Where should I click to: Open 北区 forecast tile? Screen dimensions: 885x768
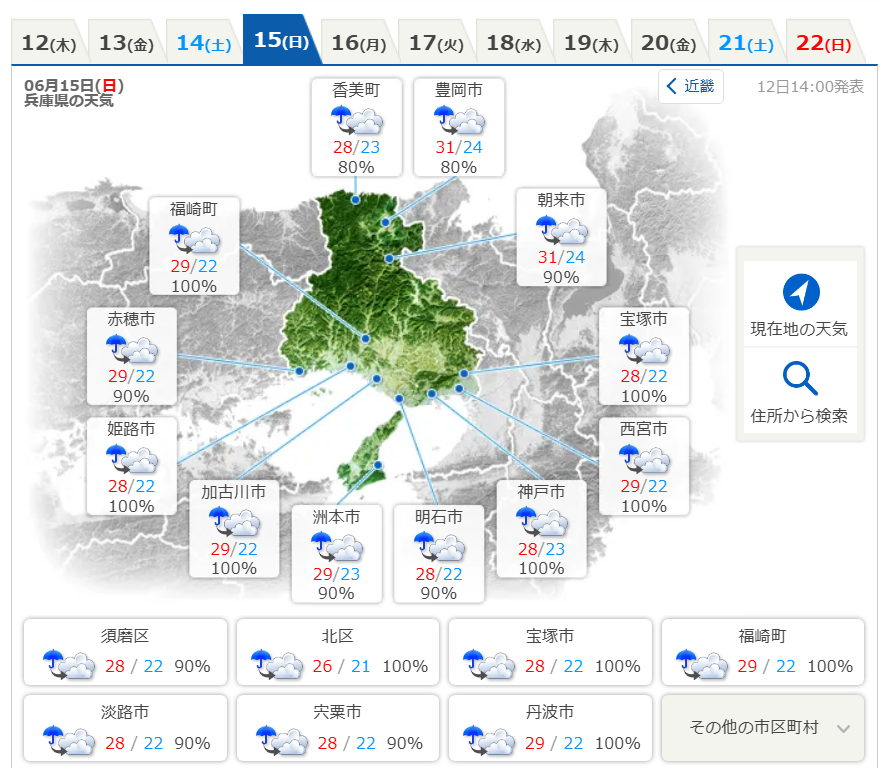[x=338, y=652]
